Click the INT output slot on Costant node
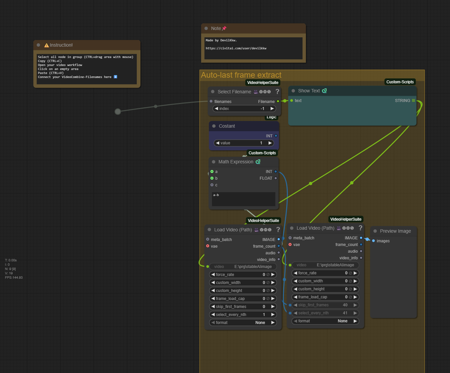 pyautogui.click(x=276, y=136)
